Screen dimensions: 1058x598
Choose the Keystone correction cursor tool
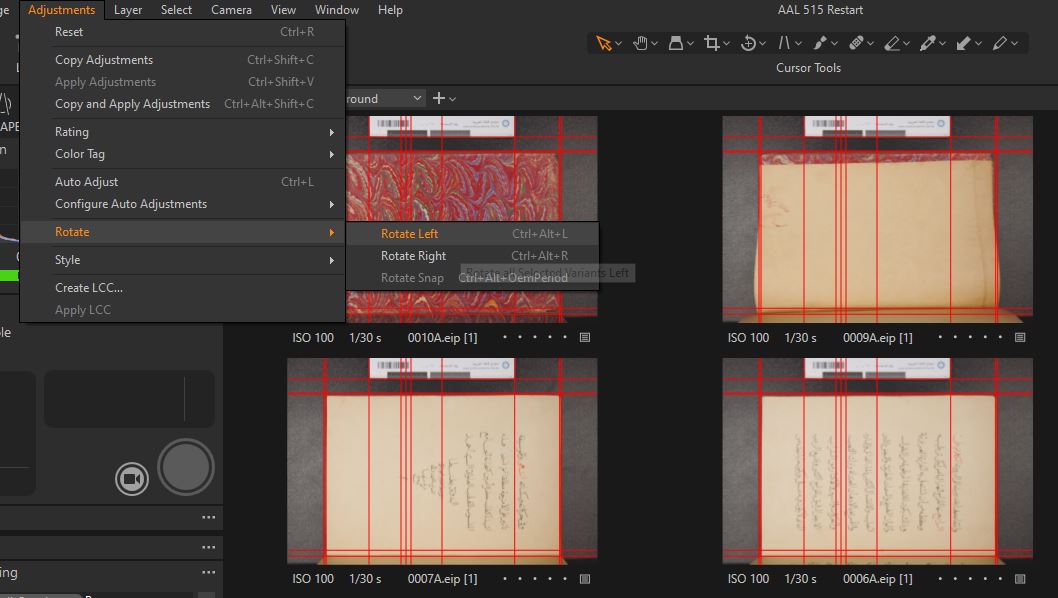click(783, 43)
